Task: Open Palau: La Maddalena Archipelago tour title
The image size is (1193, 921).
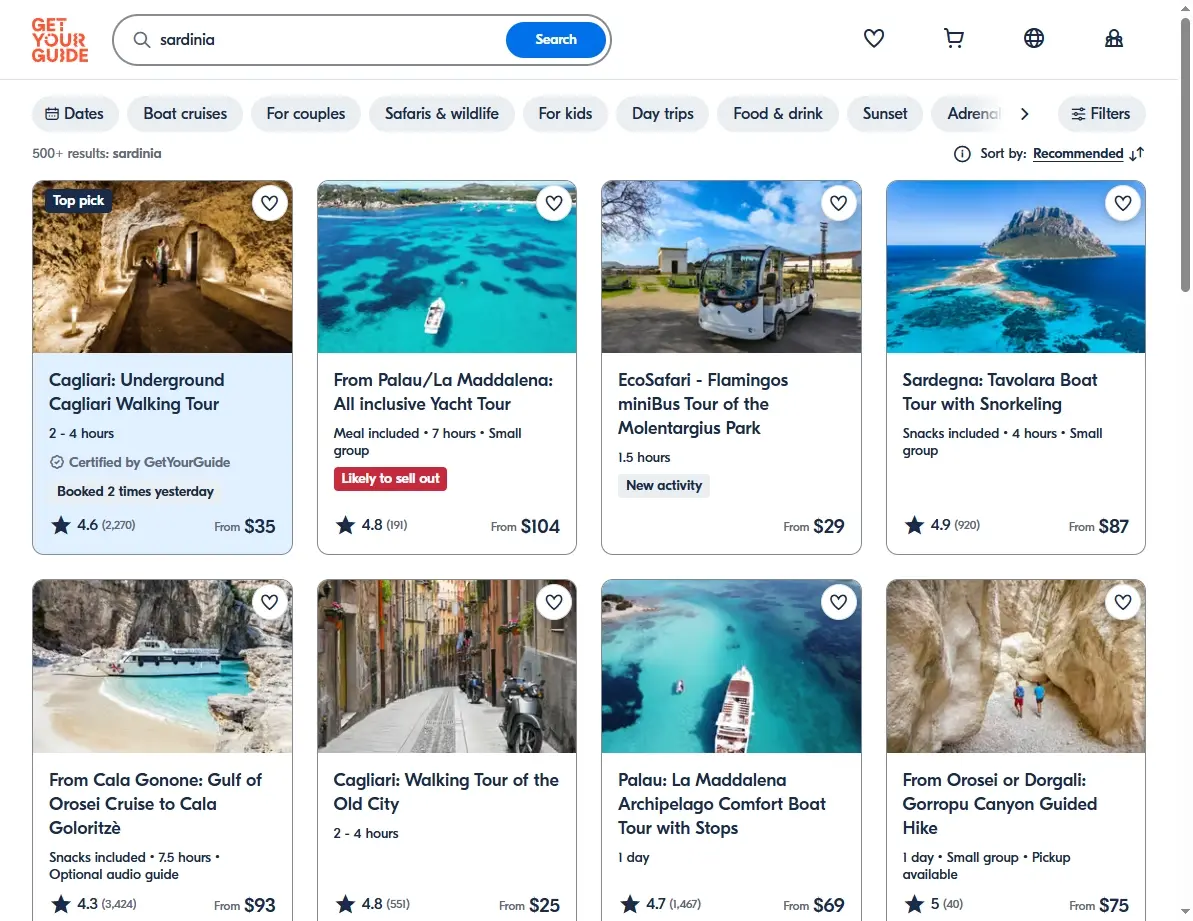Action: pyautogui.click(x=721, y=804)
